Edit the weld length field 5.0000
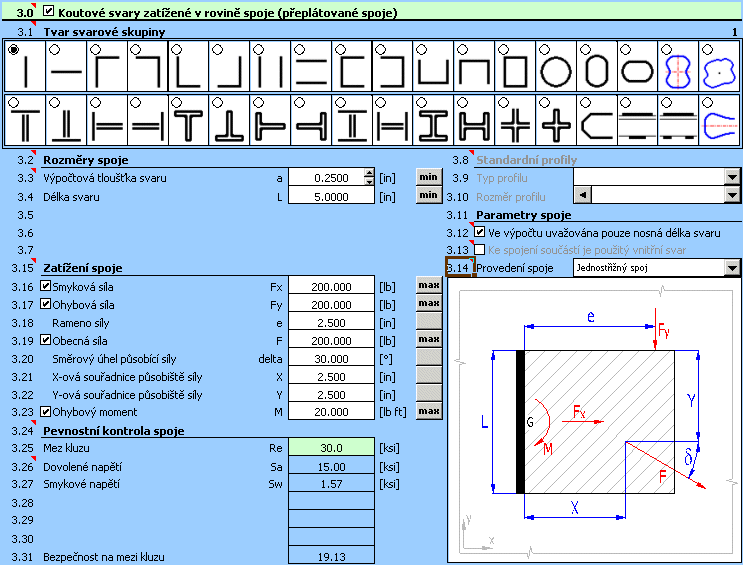Viewport: 743px width, 565px height. tap(331, 196)
